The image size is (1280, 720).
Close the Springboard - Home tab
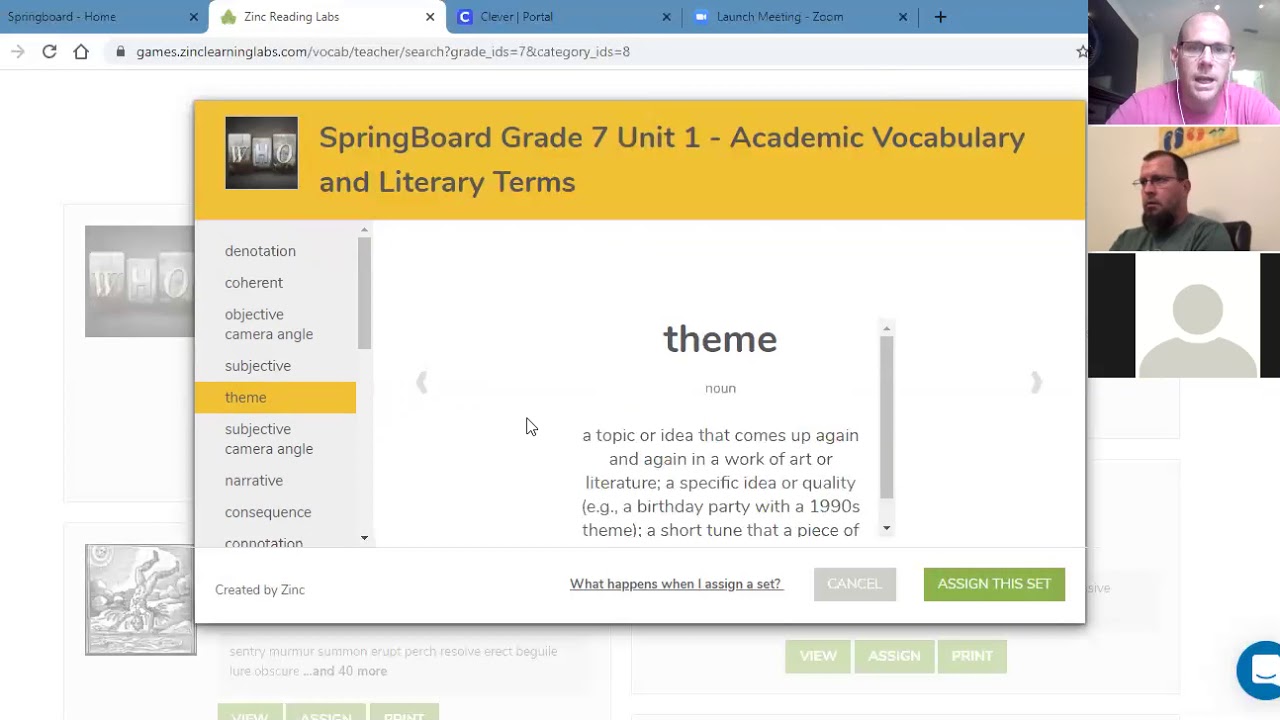(194, 17)
